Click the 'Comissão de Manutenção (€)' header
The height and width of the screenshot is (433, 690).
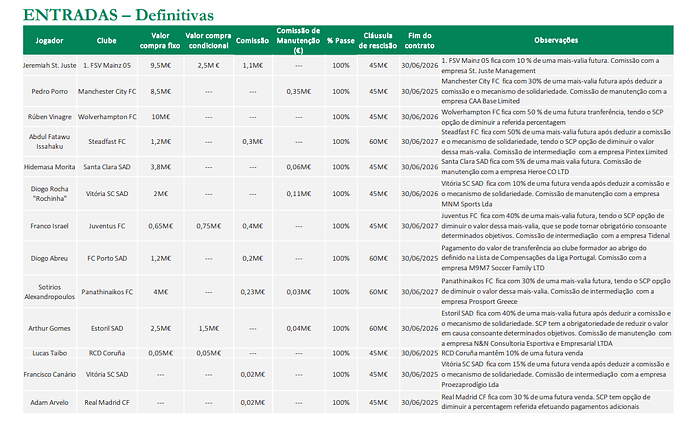coord(298,40)
